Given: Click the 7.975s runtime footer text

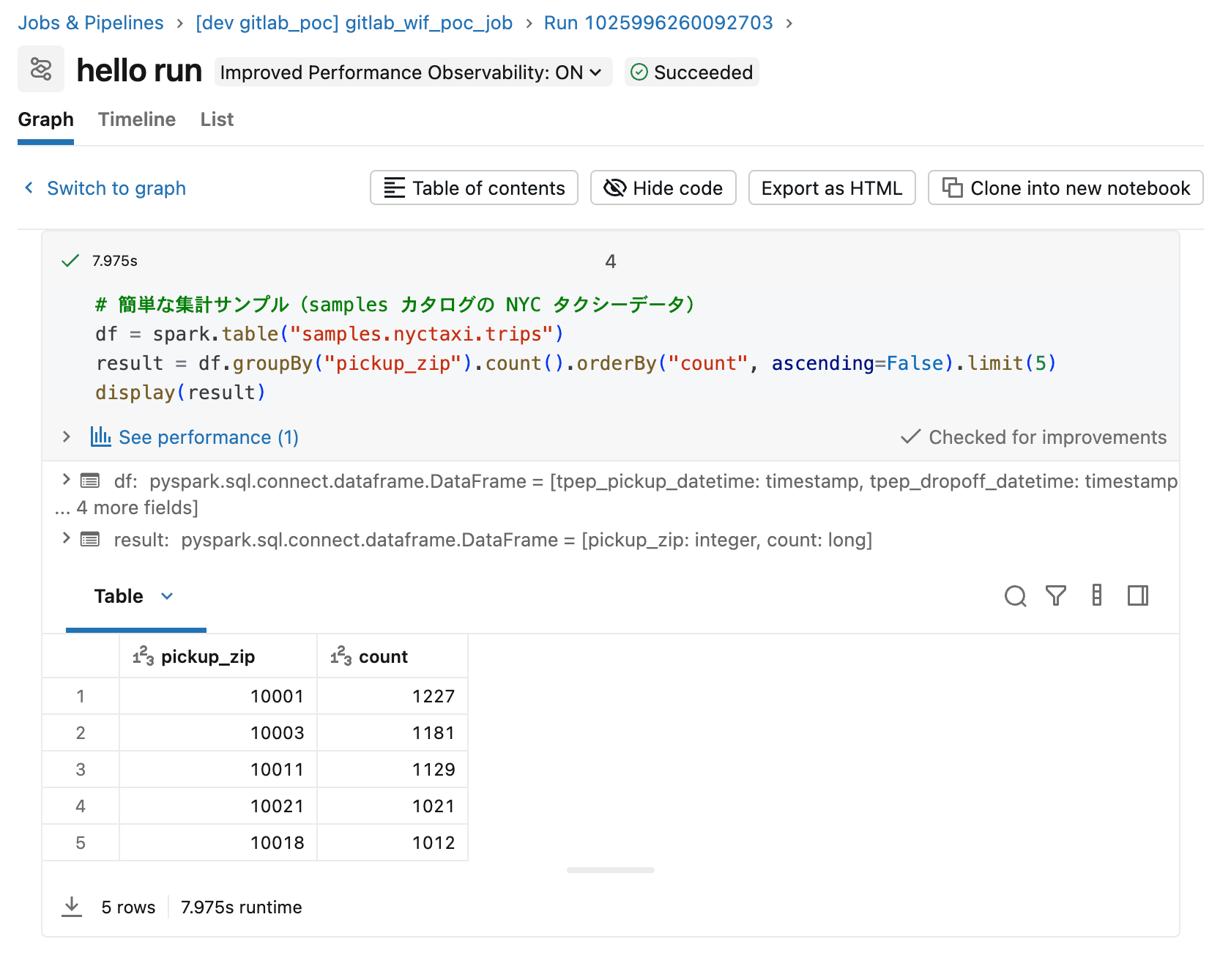Looking at the screenshot, I should 242,907.
